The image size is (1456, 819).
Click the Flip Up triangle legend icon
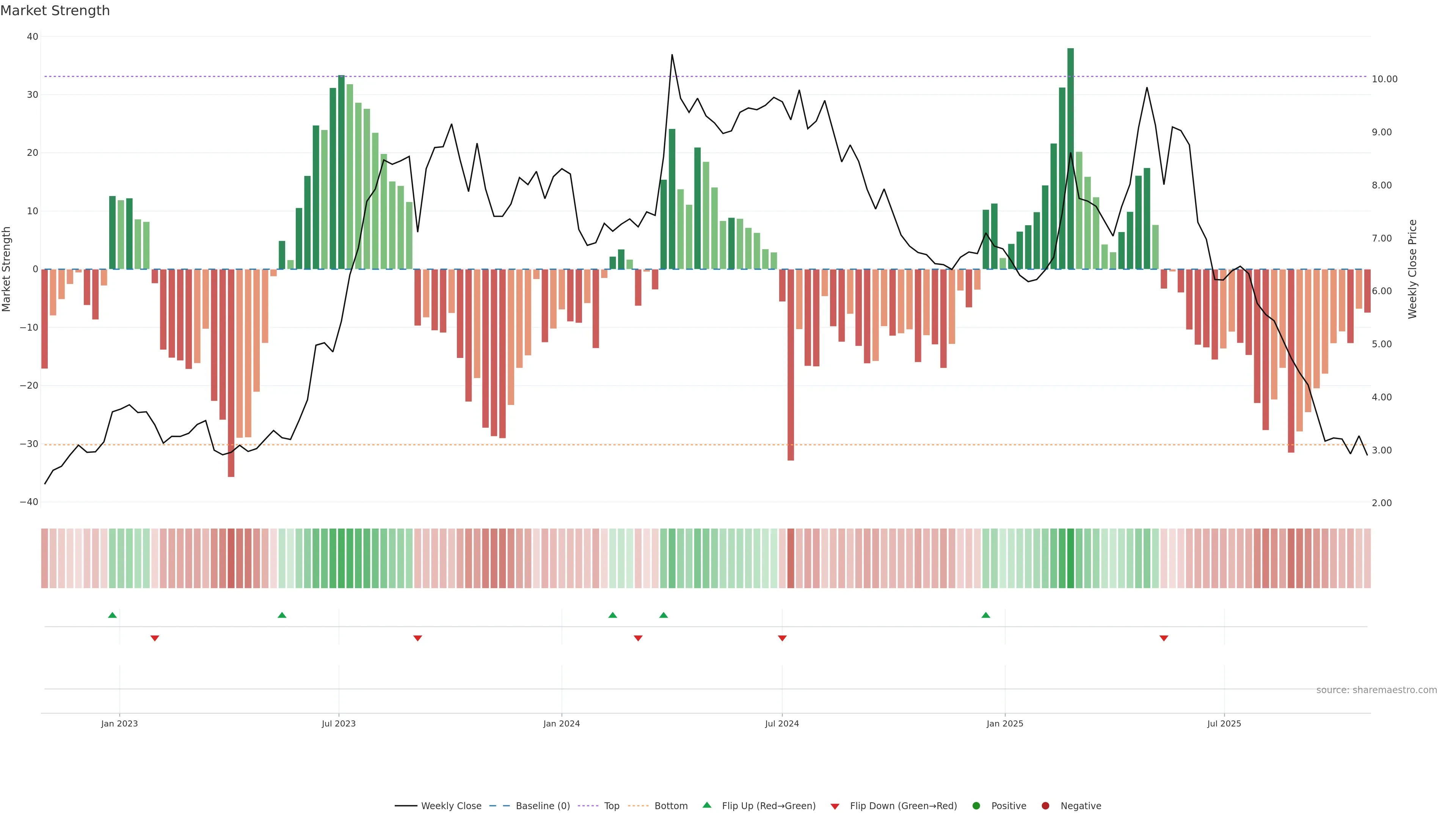(706, 805)
